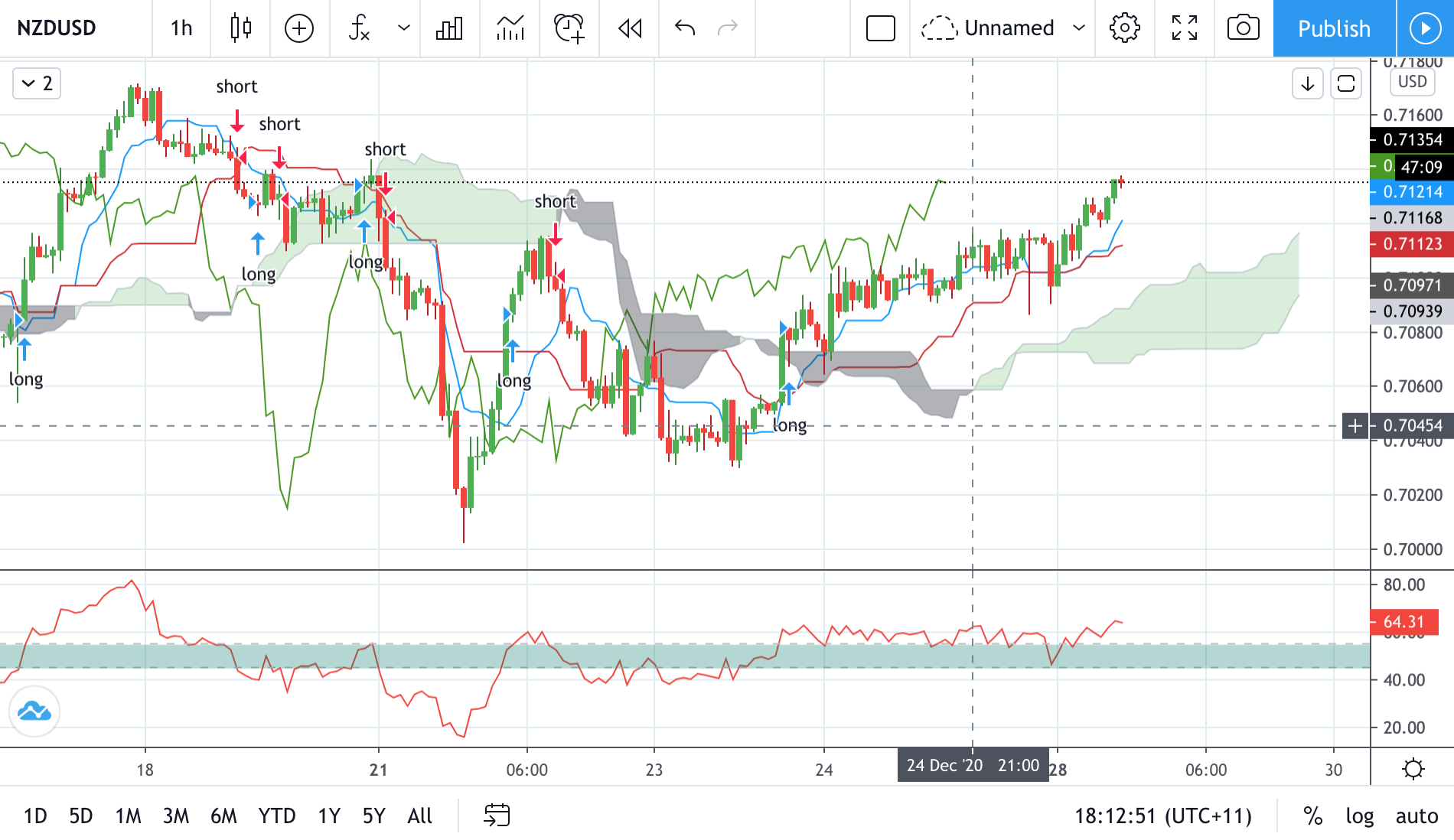
Task: Open the indicators fx menu
Action: (x=359, y=28)
